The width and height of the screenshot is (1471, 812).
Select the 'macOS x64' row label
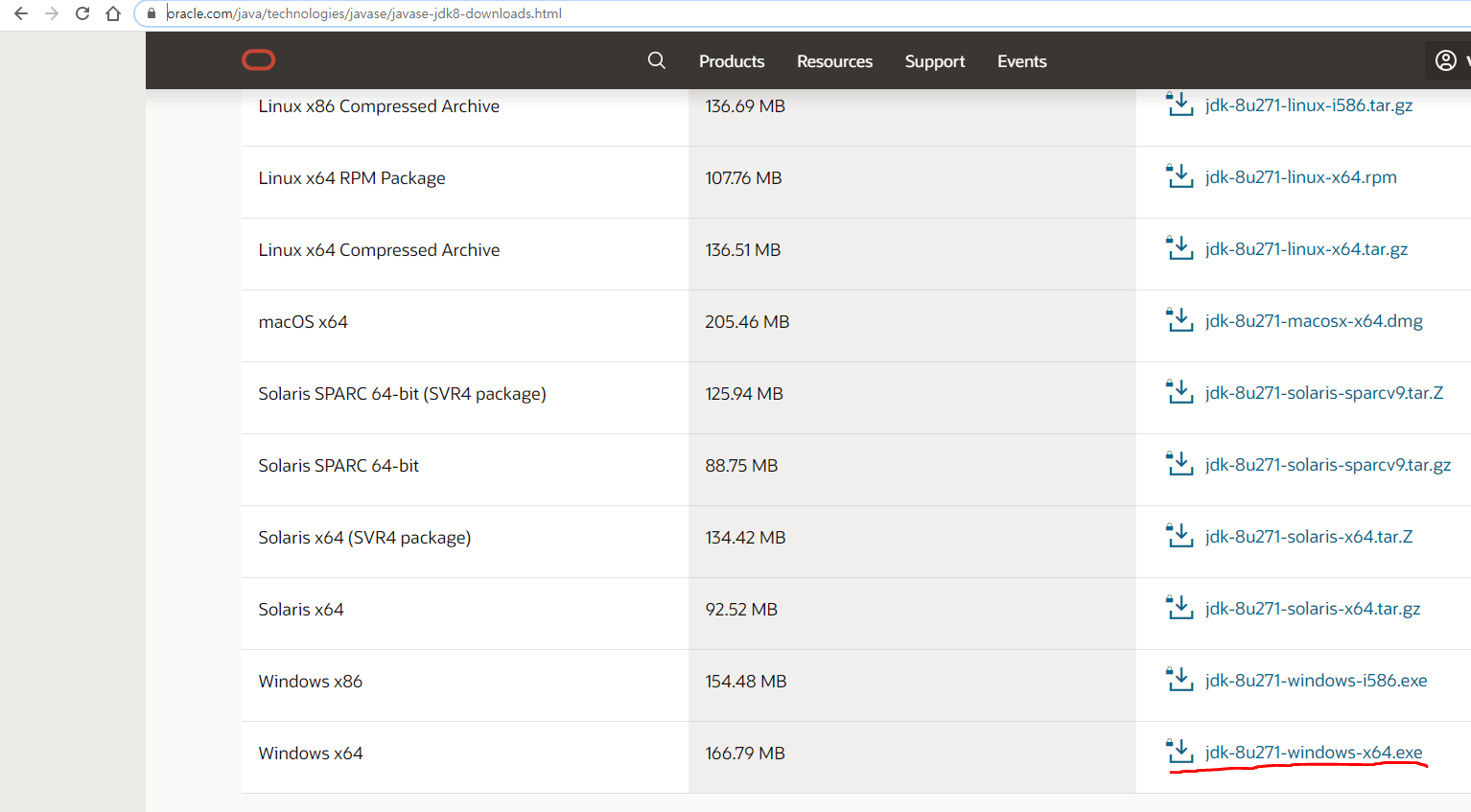pyautogui.click(x=303, y=322)
